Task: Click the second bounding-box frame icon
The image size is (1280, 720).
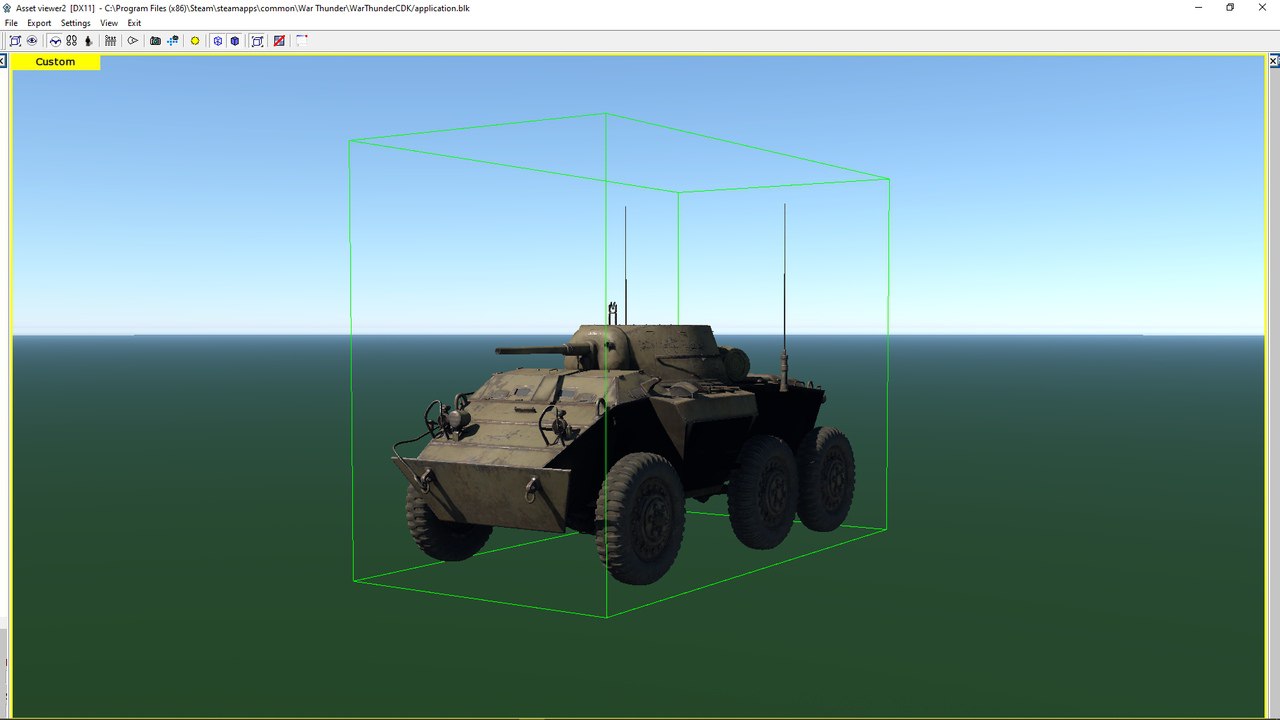Action: [257, 41]
